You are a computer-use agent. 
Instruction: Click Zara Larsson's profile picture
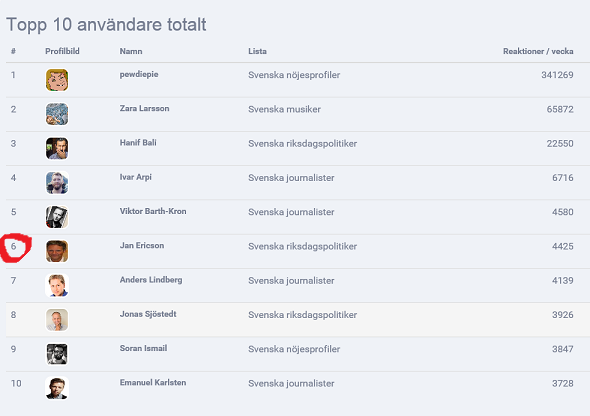pyautogui.click(x=57, y=114)
